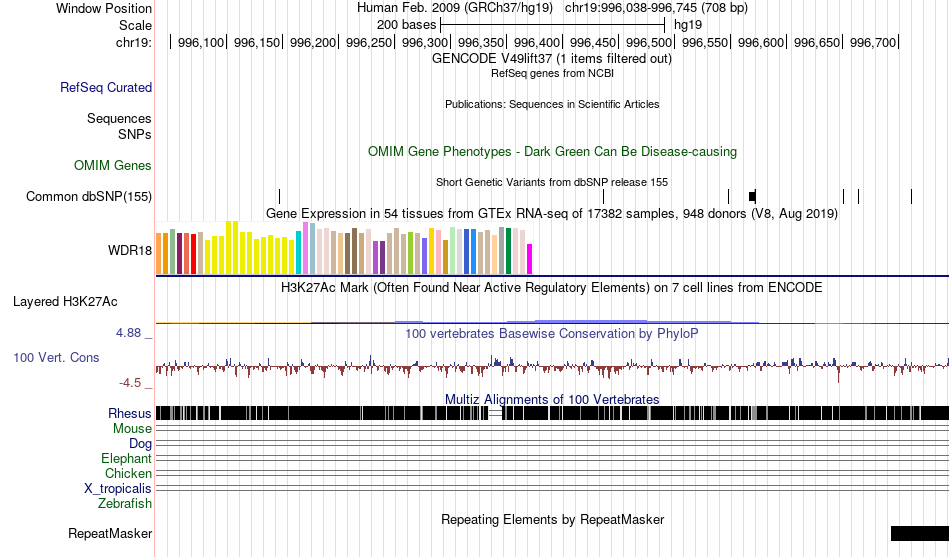Click the WDR18 gene label
Viewport: 950px width, 557px height.
(130, 250)
